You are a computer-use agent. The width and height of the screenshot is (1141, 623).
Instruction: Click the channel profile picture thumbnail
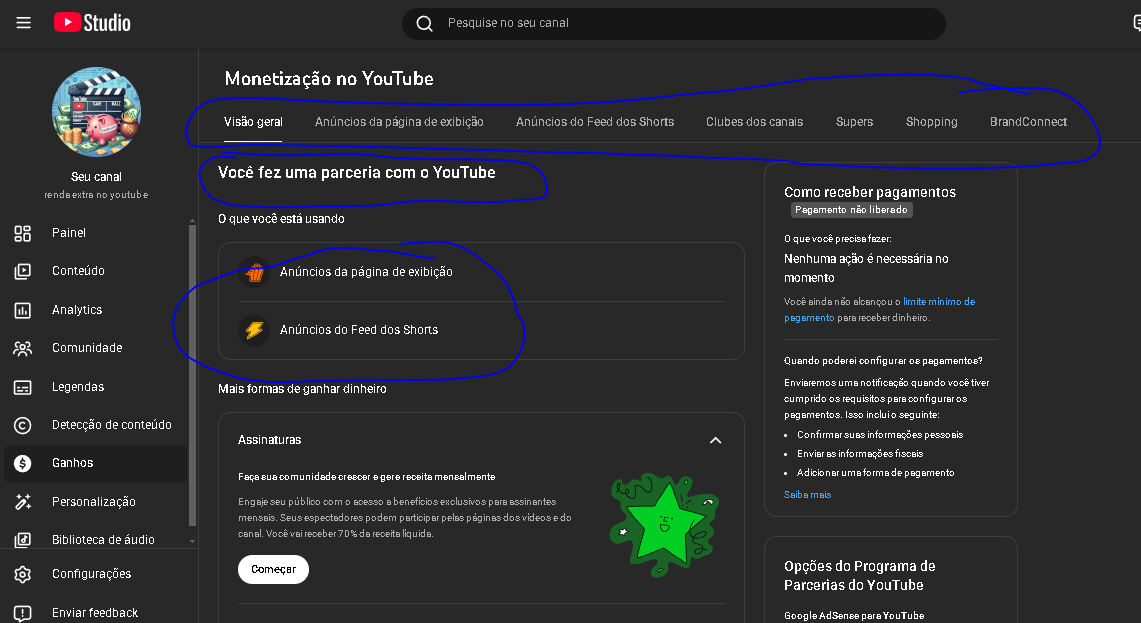96,112
